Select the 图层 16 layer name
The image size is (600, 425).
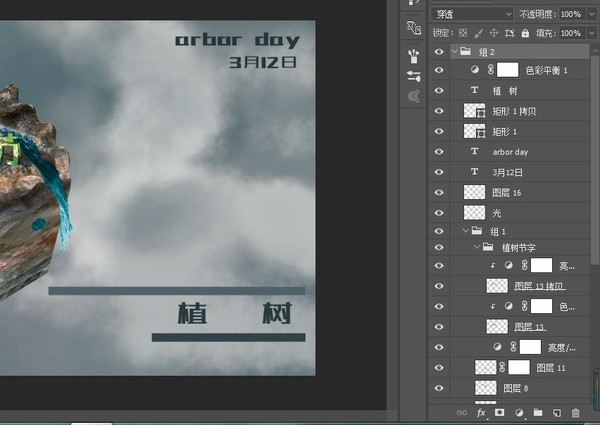pos(507,193)
